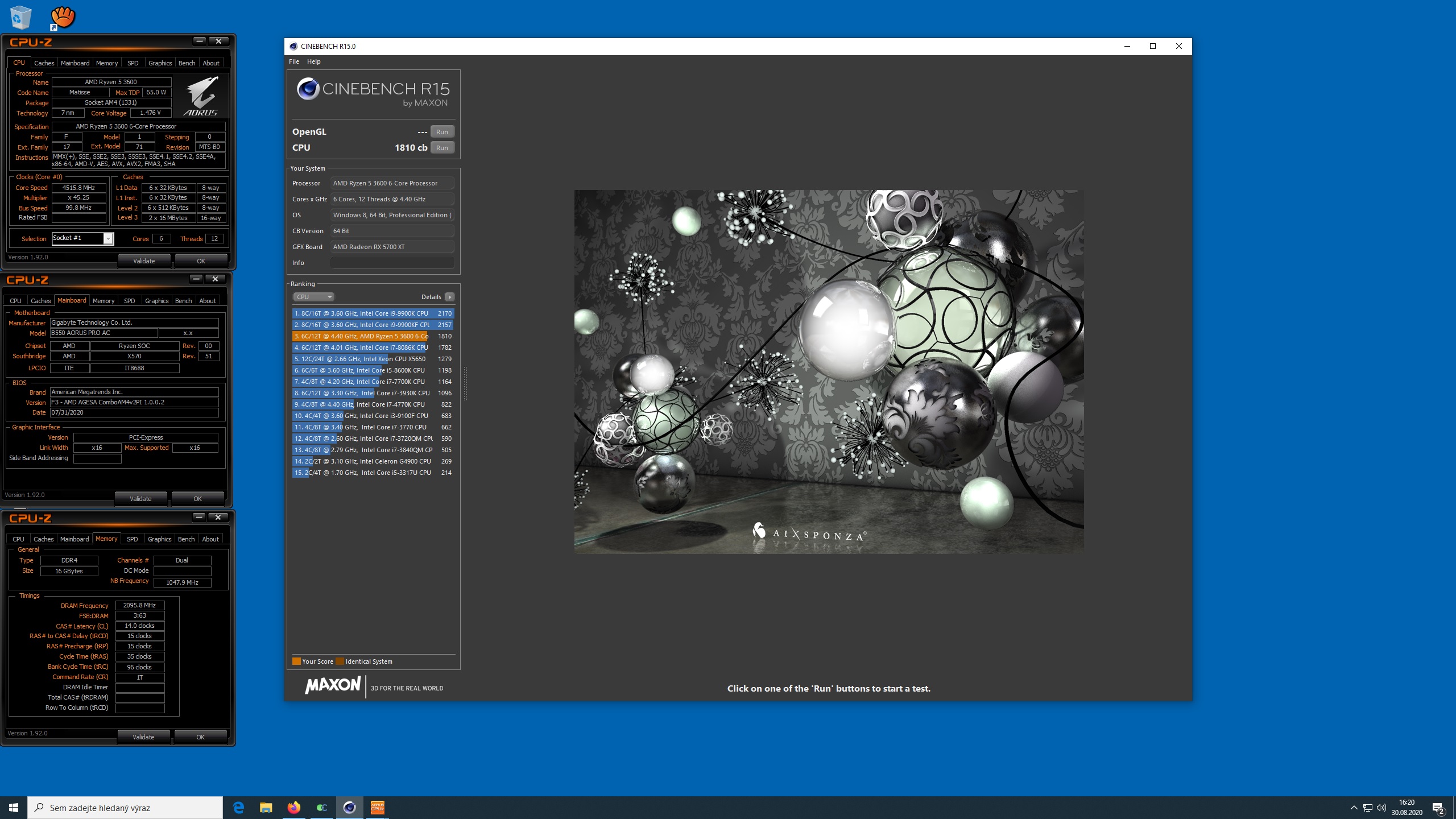Click the Details arrow in Ranking
Image resolution: width=1456 pixels, height=819 pixels.
pyautogui.click(x=449, y=297)
